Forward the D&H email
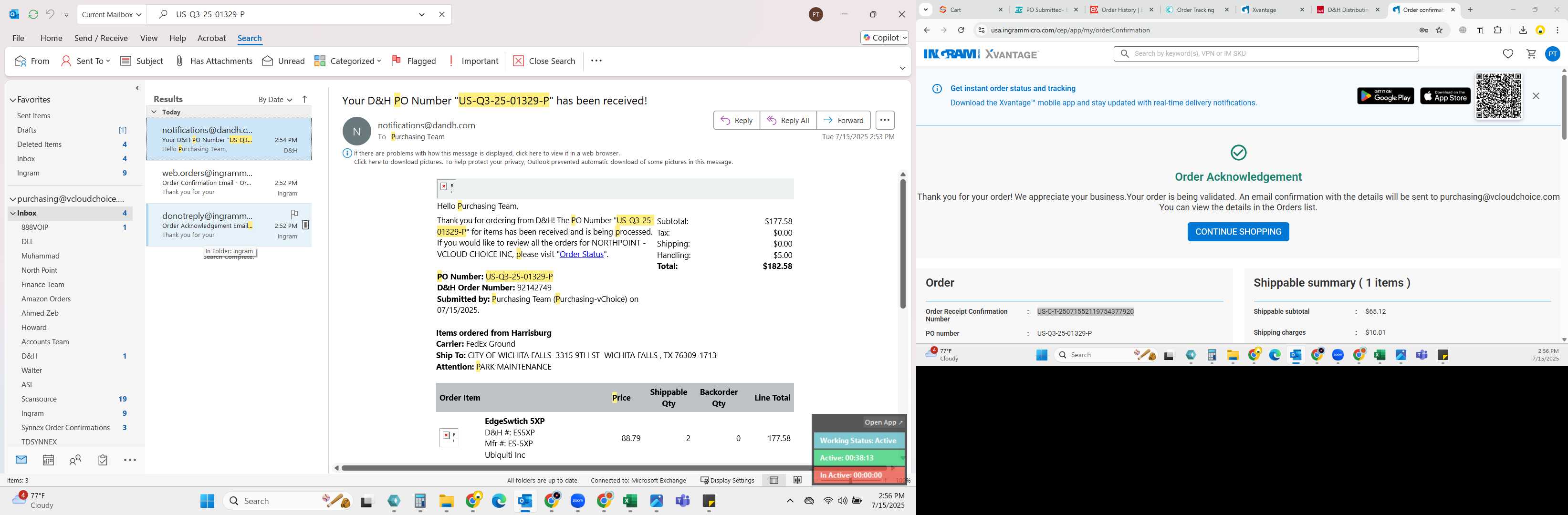Viewport: 1568px width, 515px height. (x=844, y=120)
